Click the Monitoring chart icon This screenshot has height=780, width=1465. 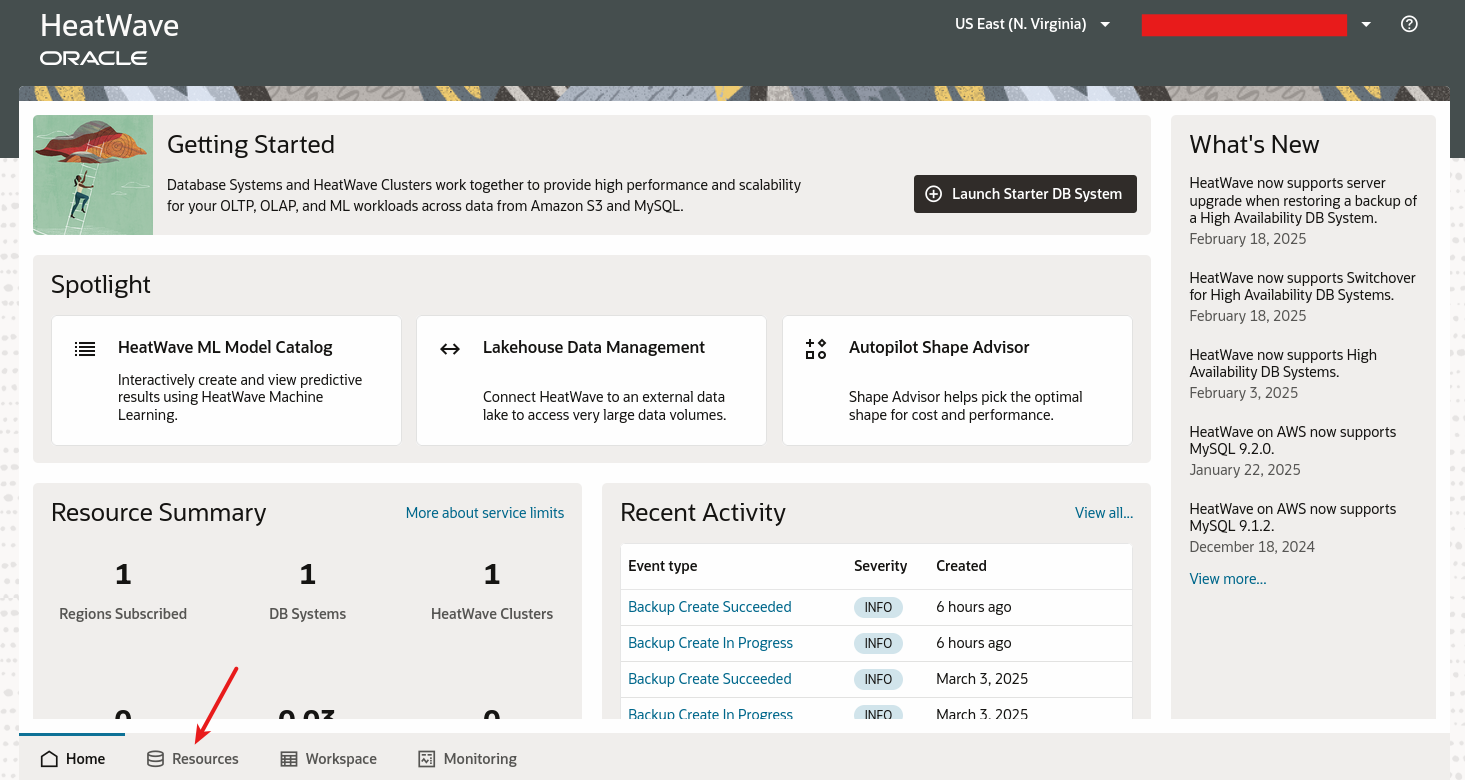(427, 759)
